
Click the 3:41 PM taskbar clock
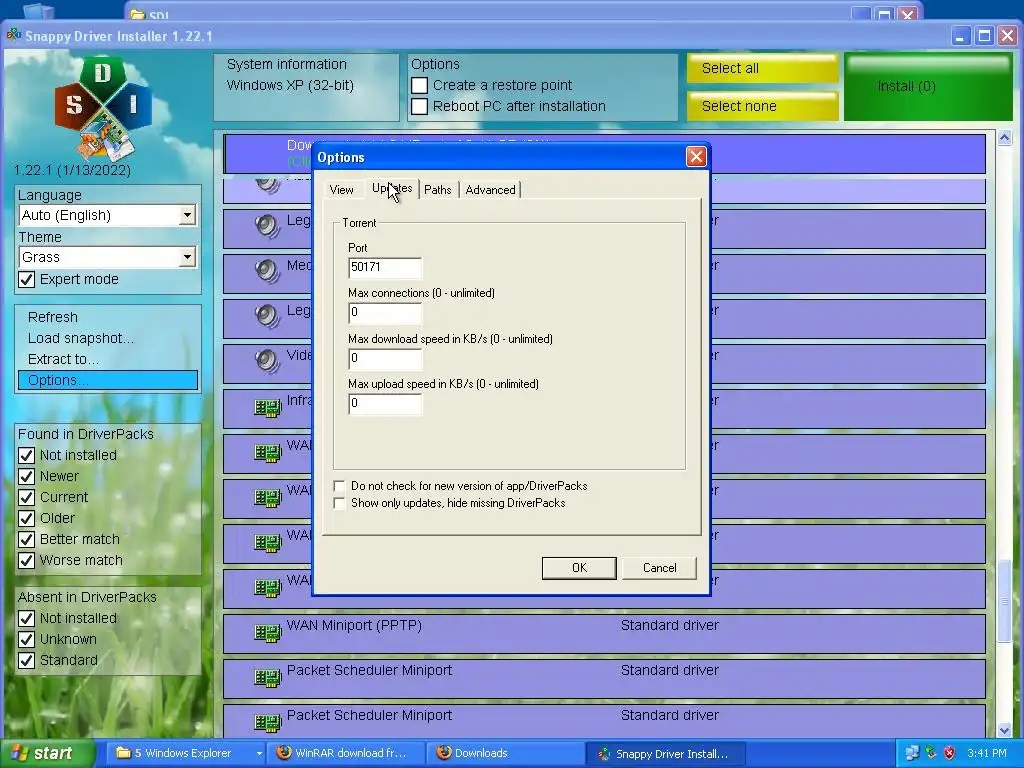[987, 753]
